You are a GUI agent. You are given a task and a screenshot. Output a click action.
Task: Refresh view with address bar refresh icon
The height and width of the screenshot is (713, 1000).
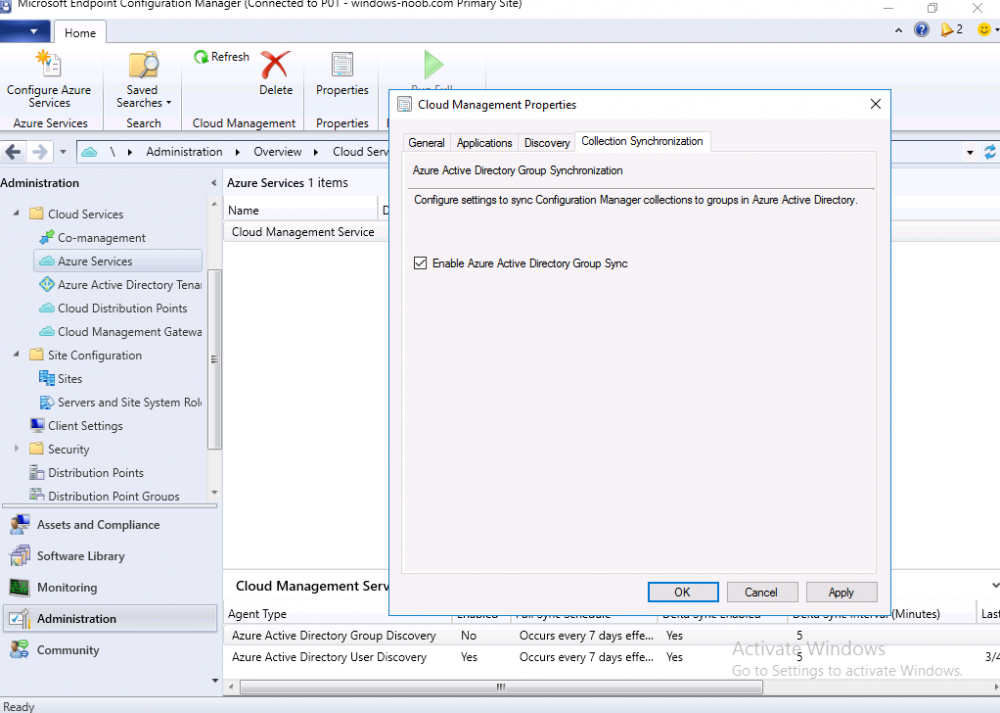[x=990, y=152]
